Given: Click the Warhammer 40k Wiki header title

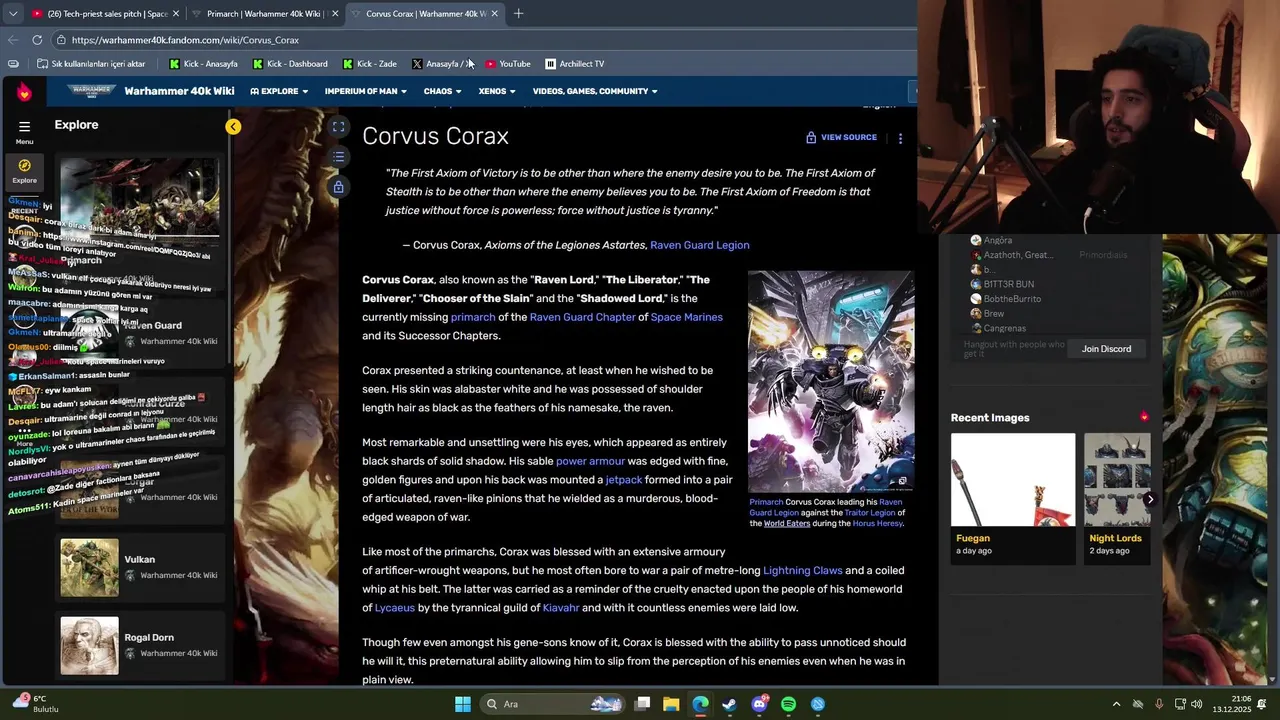Looking at the screenshot, I should click(x=179, y=91).
